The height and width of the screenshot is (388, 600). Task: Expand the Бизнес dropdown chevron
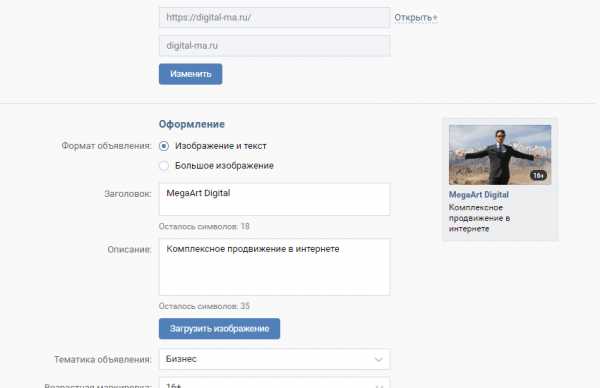378,359
